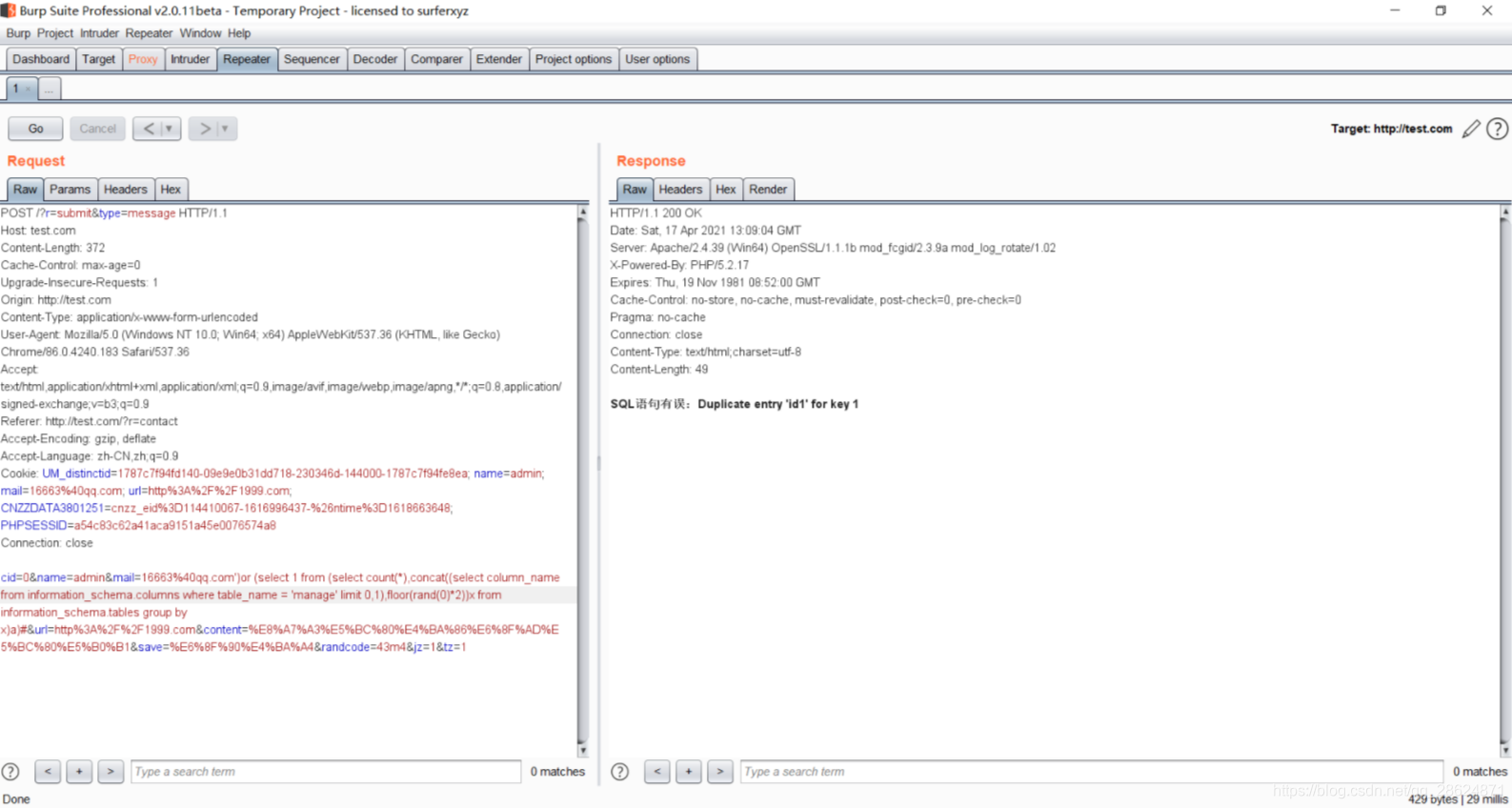
Task: Edit target with the pencil icon
Action: (1471, 129)
